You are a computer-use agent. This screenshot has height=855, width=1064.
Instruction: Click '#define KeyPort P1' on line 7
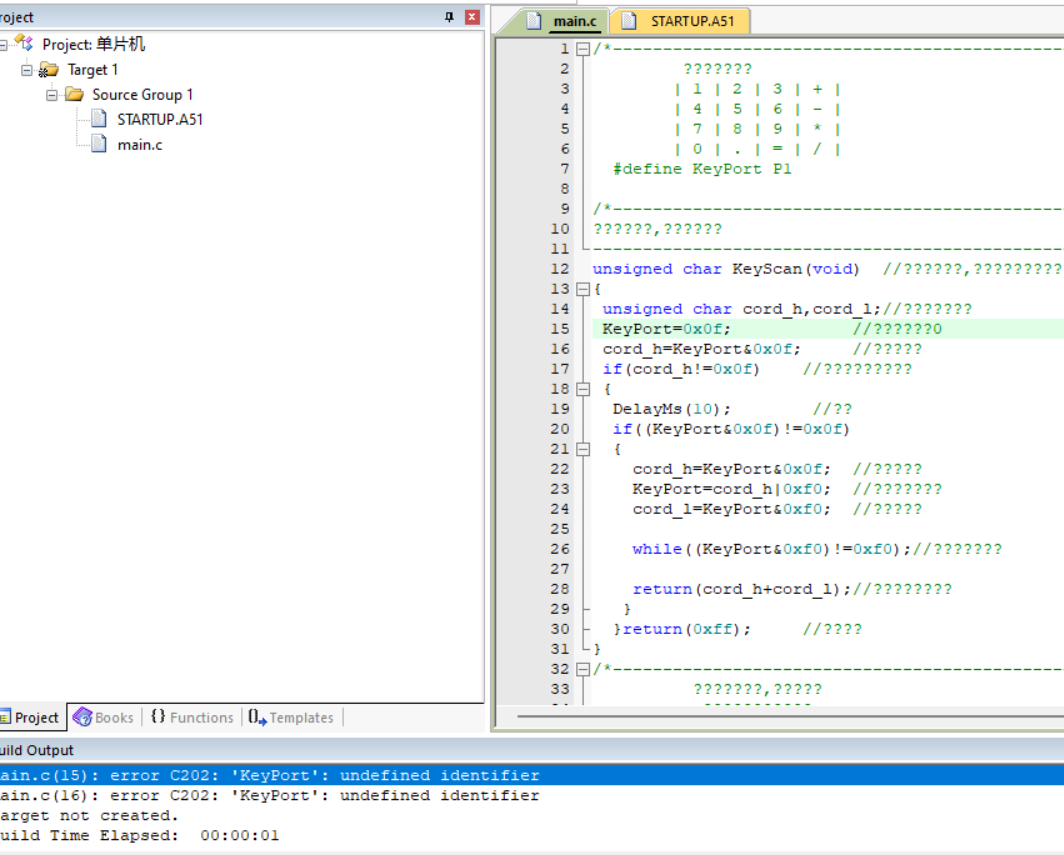pyautogui.click(x=702, y=169)
